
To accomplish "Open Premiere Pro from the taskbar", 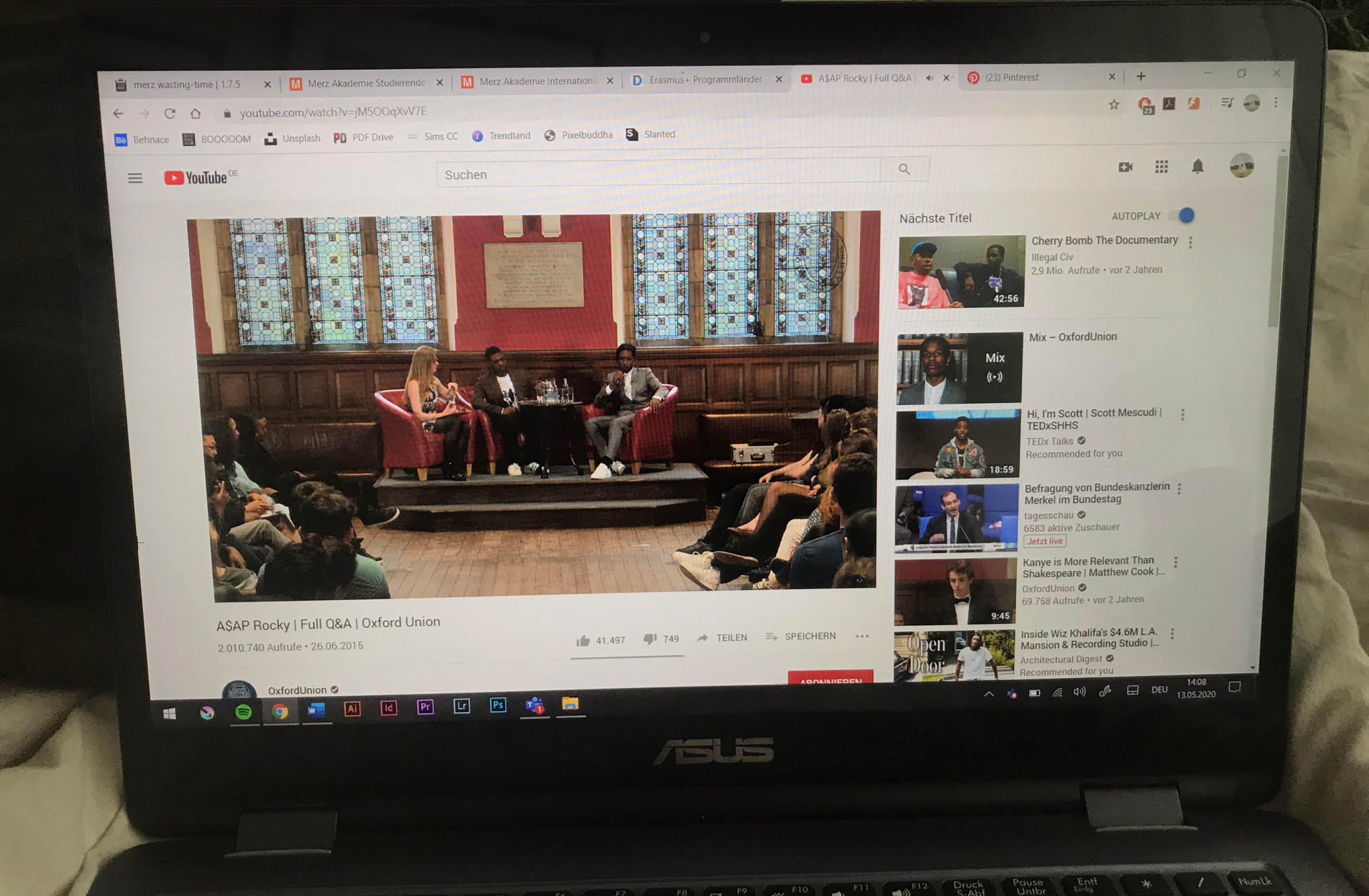I will coord(425,706).
